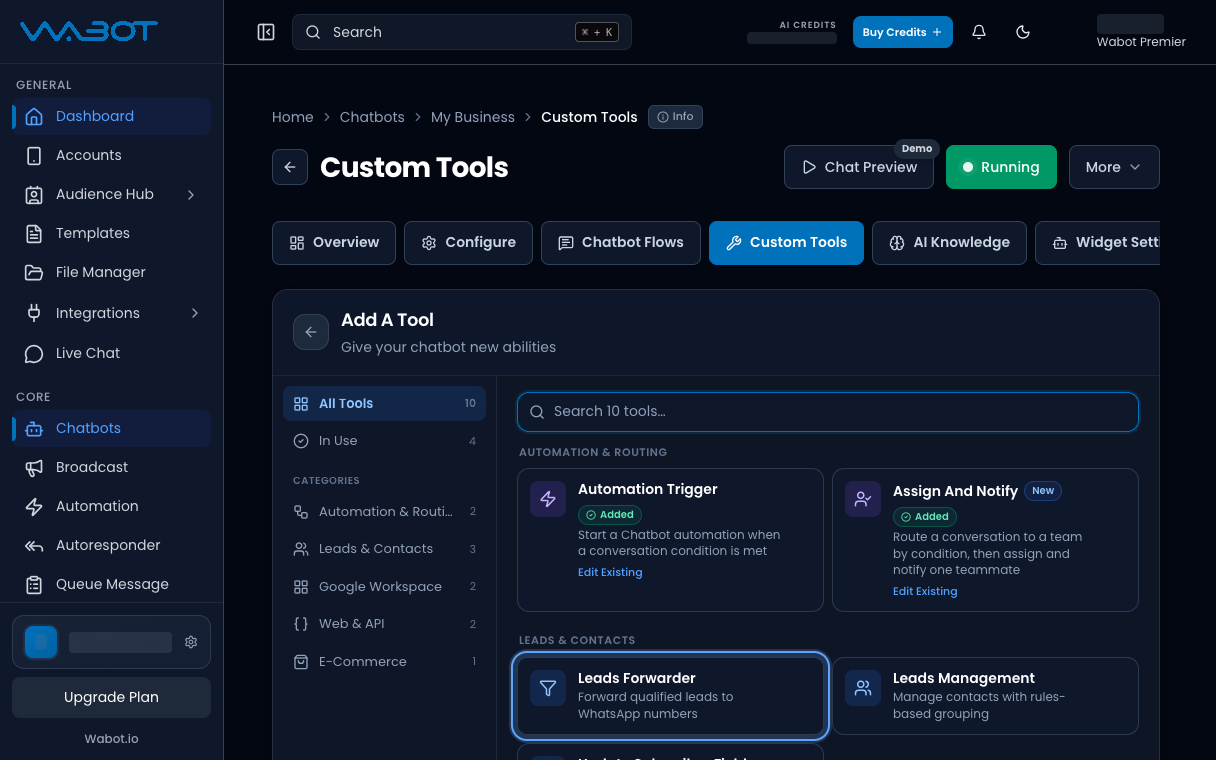The height and width of the screenshot is (760, 1216).
Task: Click Edit Existing under Assign And Notify
Action: click(x=925, y=592)
